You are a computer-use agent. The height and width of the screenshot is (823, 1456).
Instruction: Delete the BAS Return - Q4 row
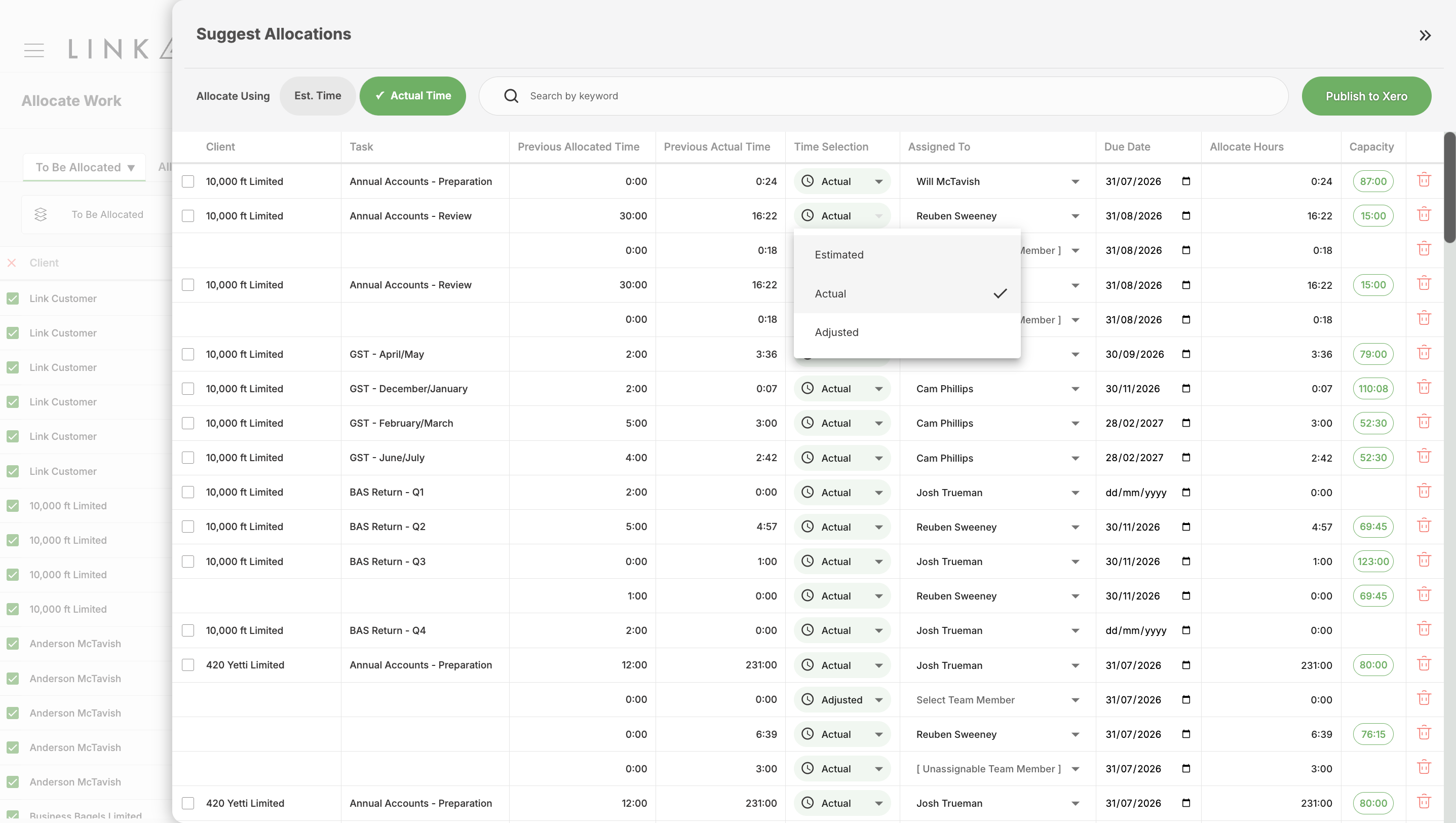(1424, 629)
